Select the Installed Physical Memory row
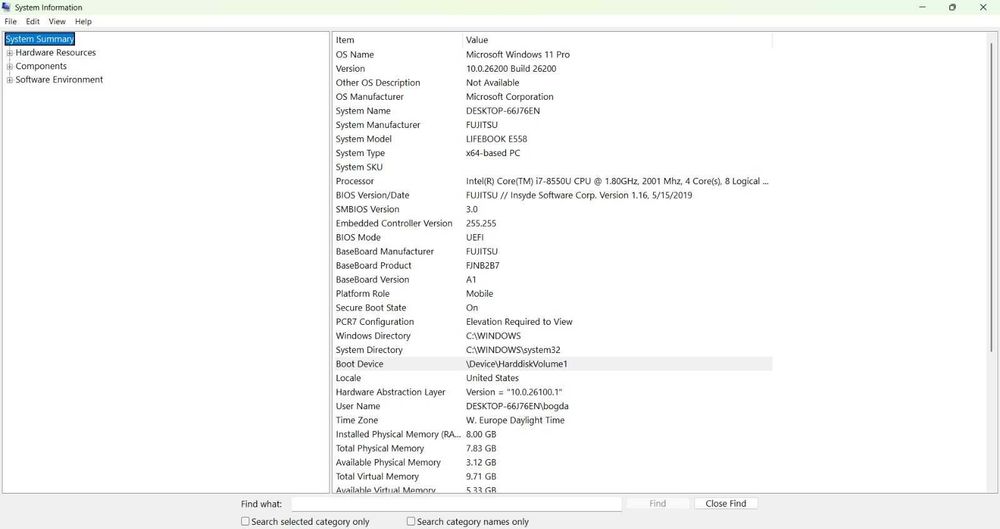Image resolution: width=1000 pixels, height=529 pixels. (x=552, y=433)
